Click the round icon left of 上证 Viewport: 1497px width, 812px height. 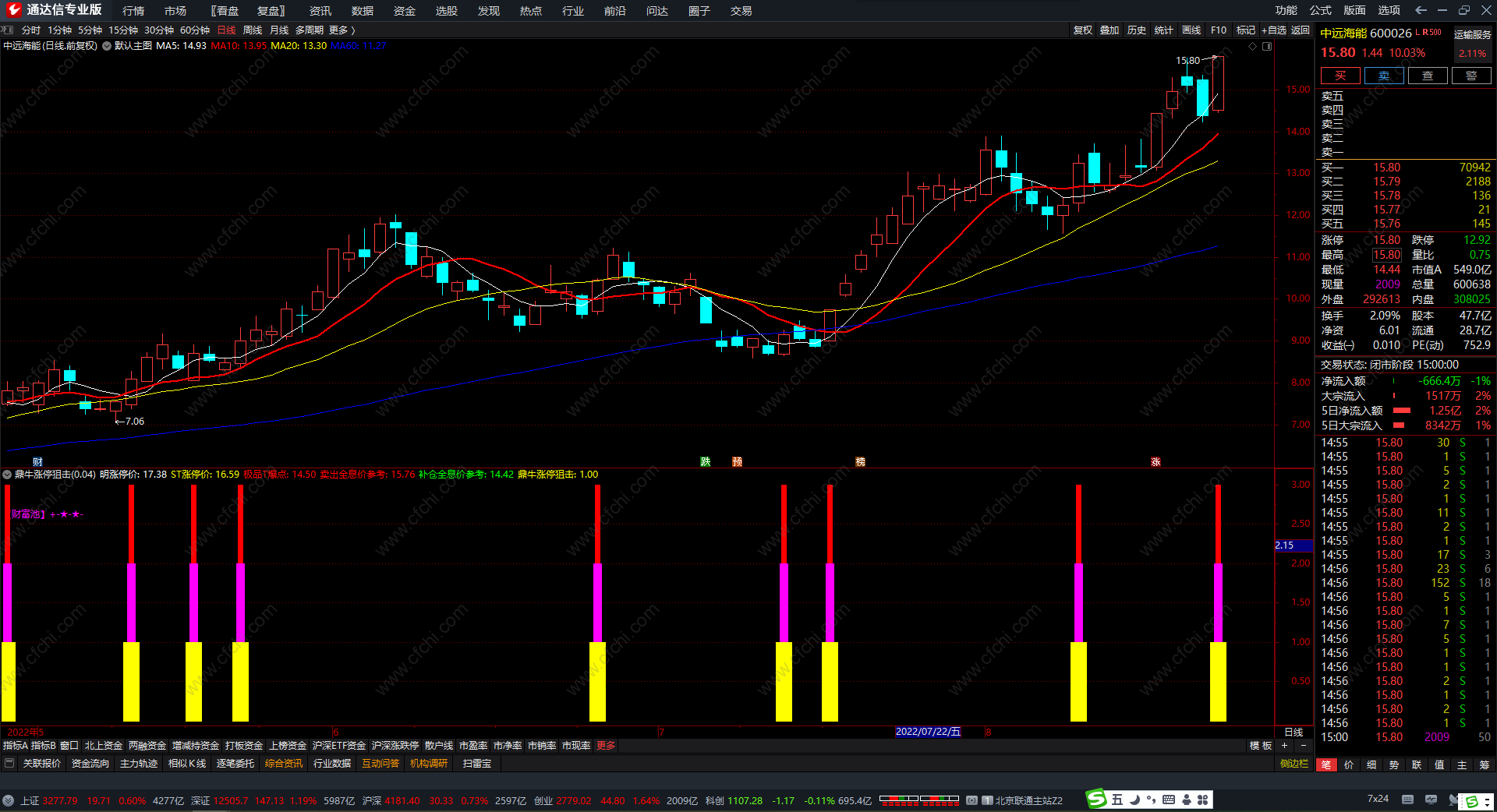click(x=9, y=800)
